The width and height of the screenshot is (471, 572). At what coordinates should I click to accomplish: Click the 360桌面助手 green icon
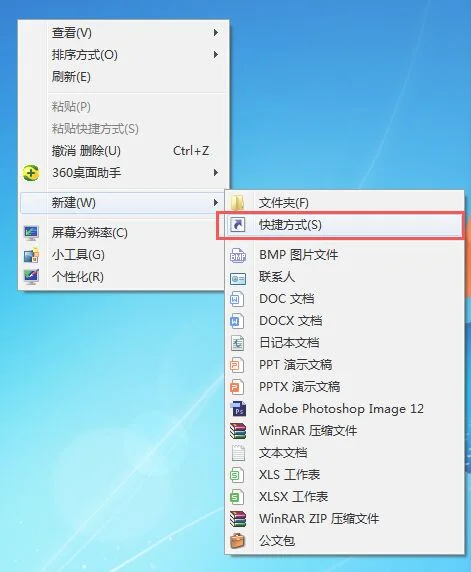[x=31, y=173]
